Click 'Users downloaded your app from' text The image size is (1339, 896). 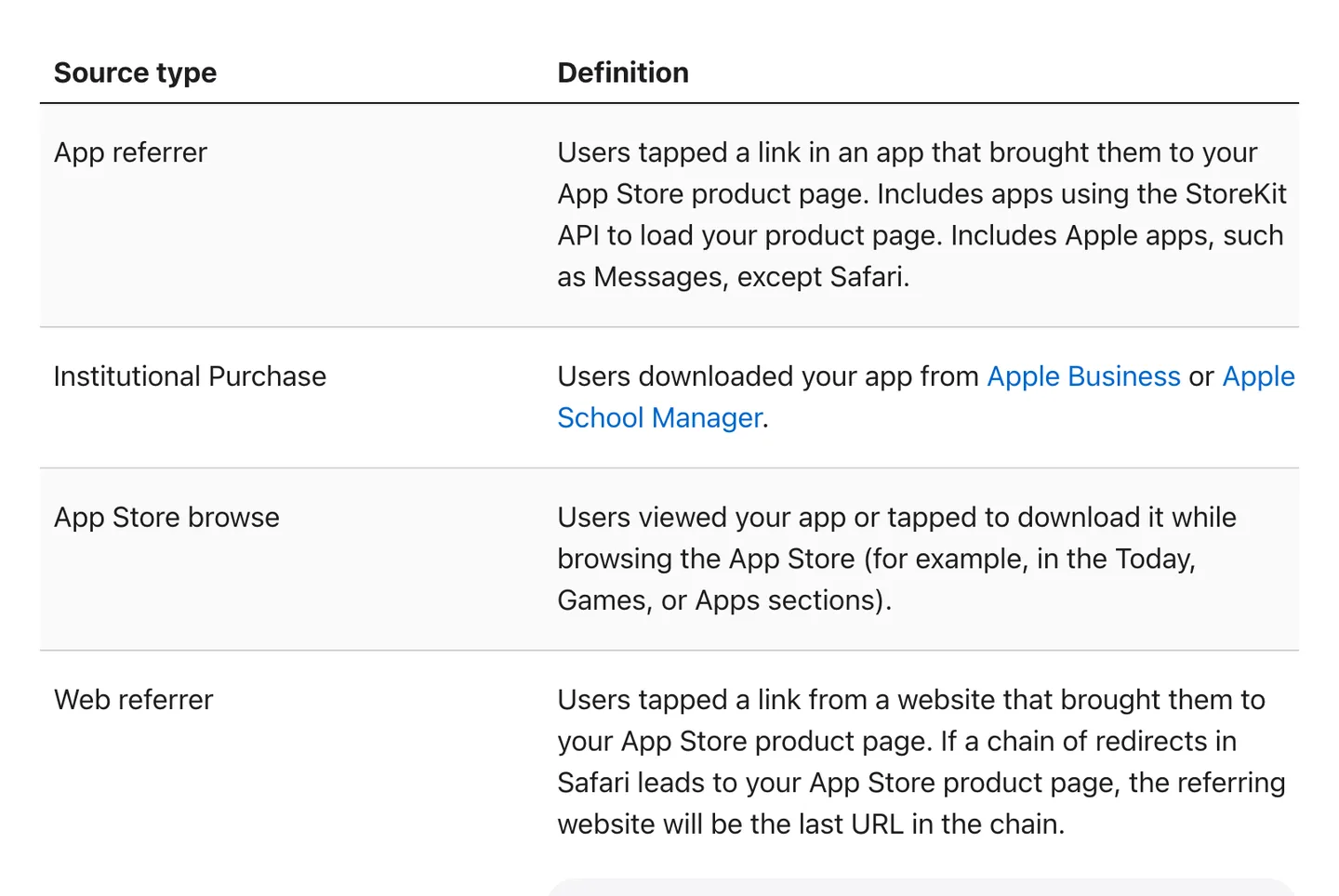[768, 376]
